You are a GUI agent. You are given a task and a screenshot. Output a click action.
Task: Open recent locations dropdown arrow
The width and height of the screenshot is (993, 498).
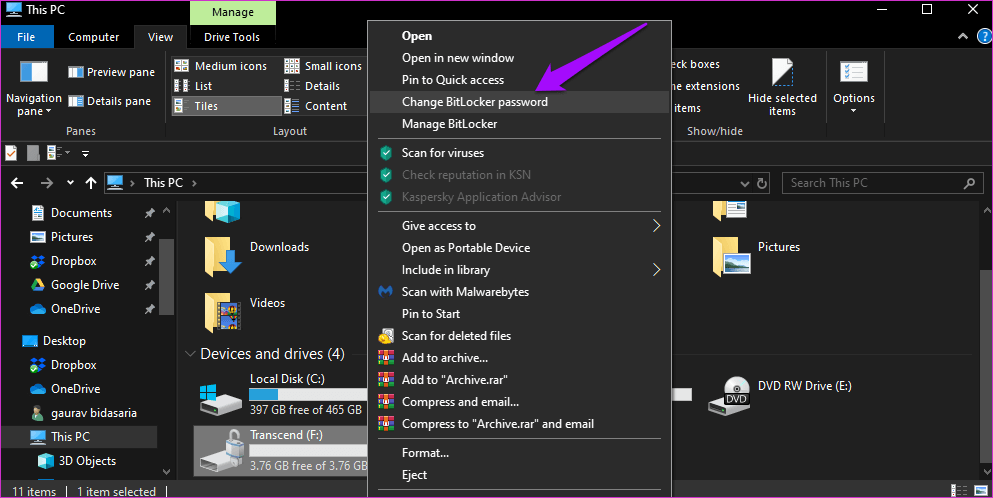[70, 183]
